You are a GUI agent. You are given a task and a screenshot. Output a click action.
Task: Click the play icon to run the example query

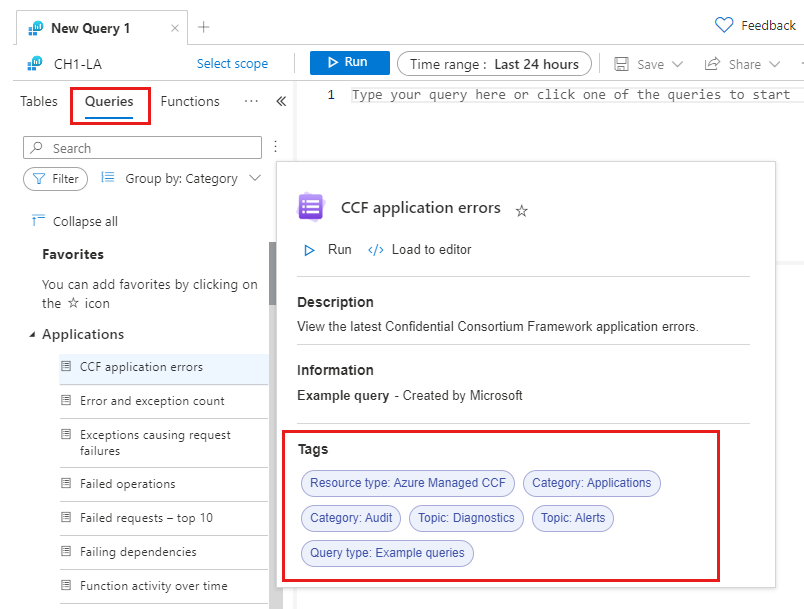tap(310, 249)
